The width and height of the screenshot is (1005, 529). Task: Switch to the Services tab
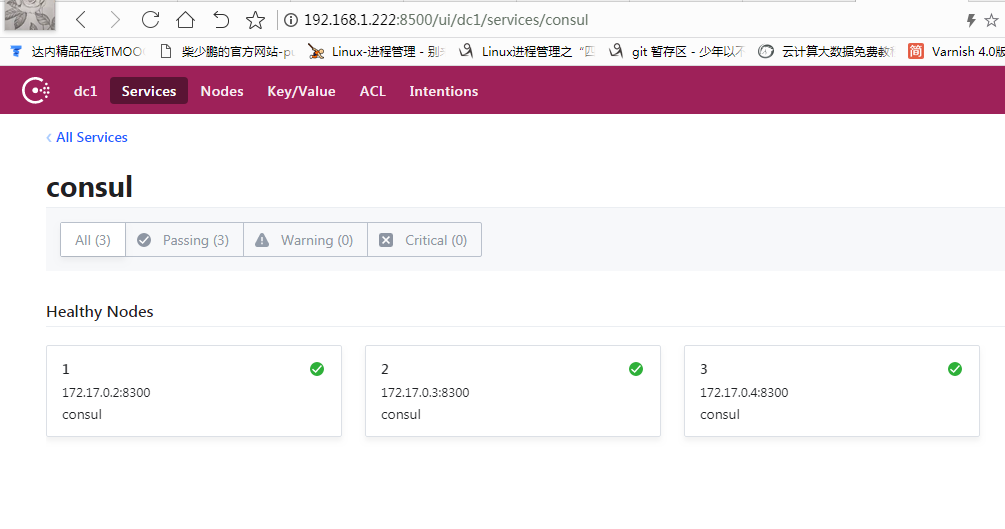149,91
